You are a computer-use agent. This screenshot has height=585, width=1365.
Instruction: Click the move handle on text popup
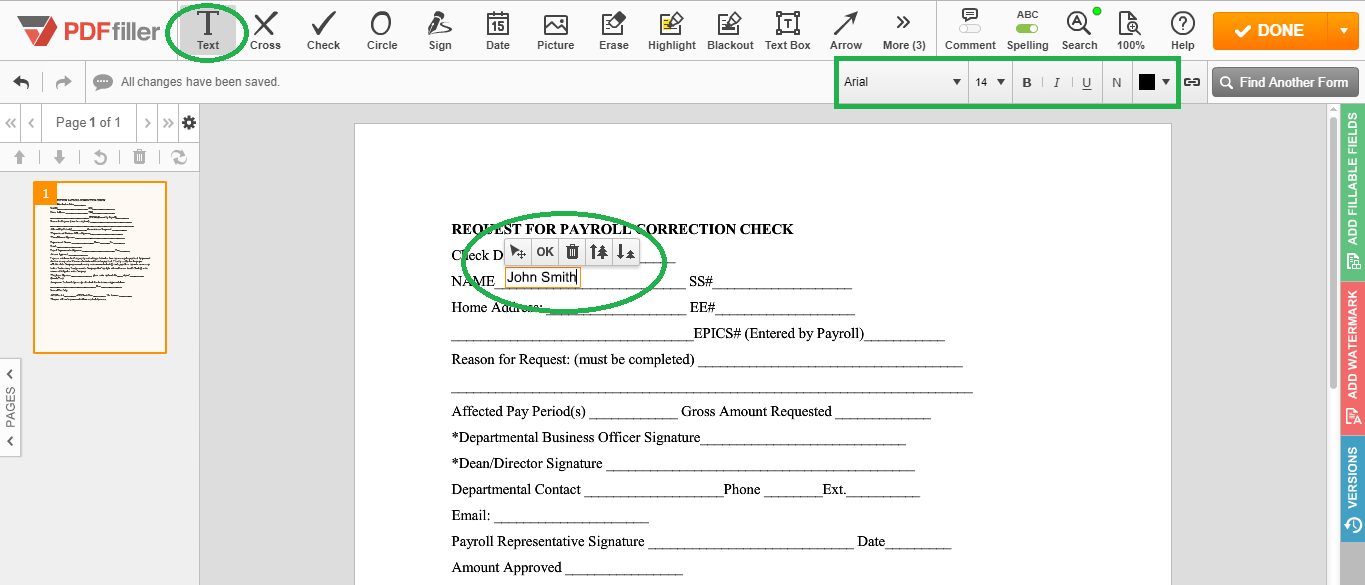click(517, 252)
